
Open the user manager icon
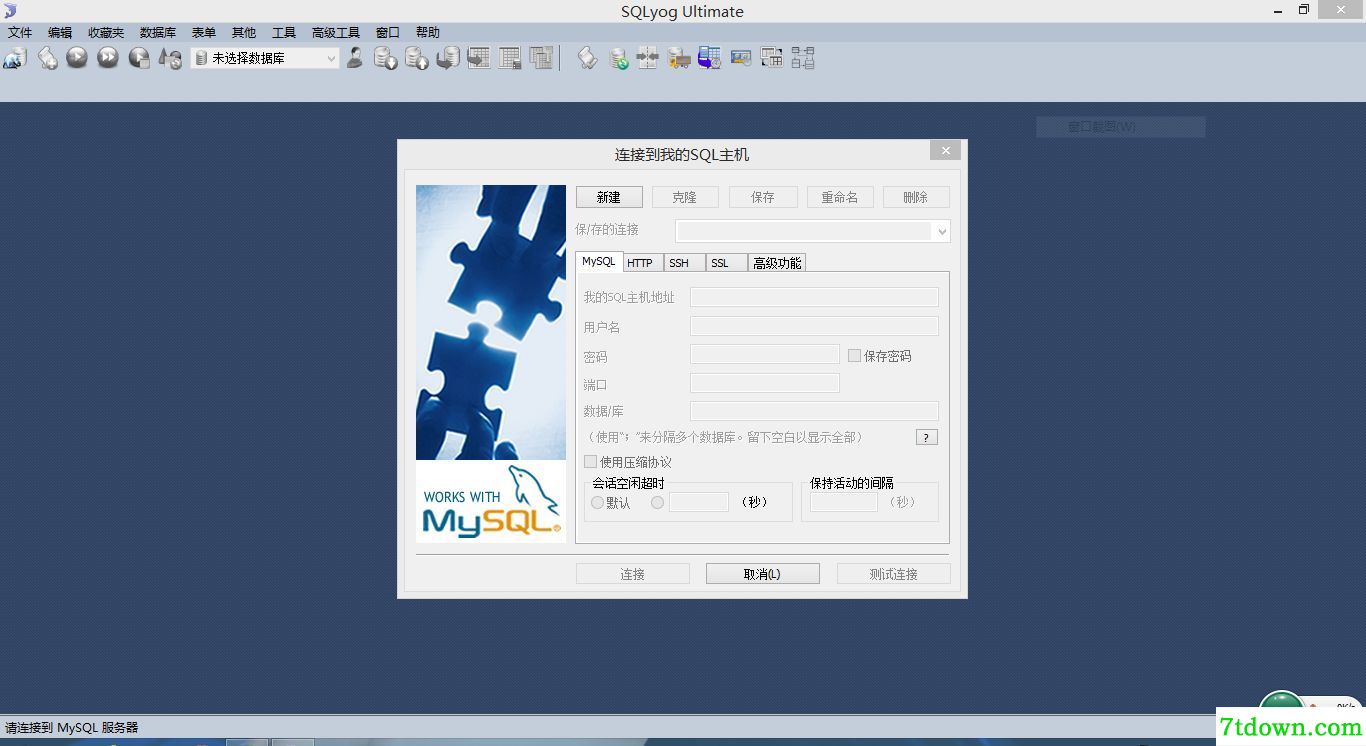click(355, 58)
